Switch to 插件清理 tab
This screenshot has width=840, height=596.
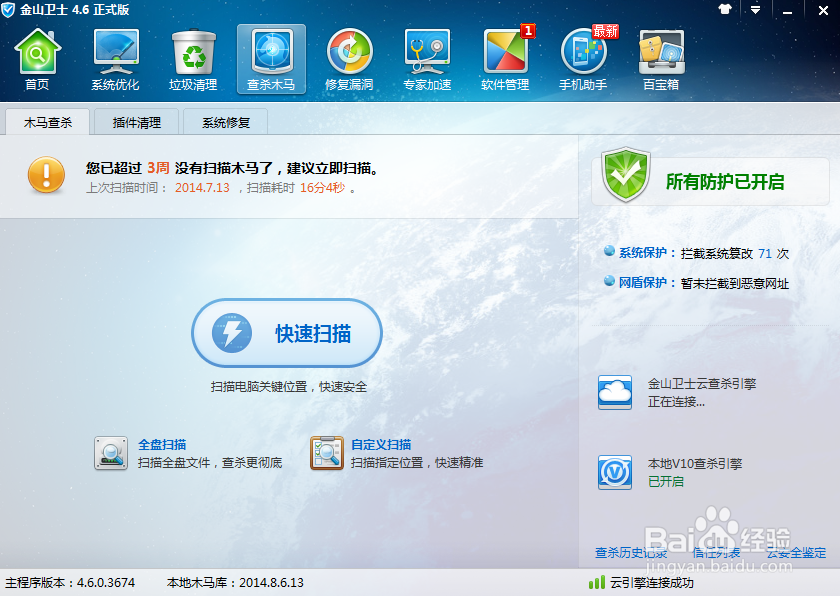(x=137, y=123)
